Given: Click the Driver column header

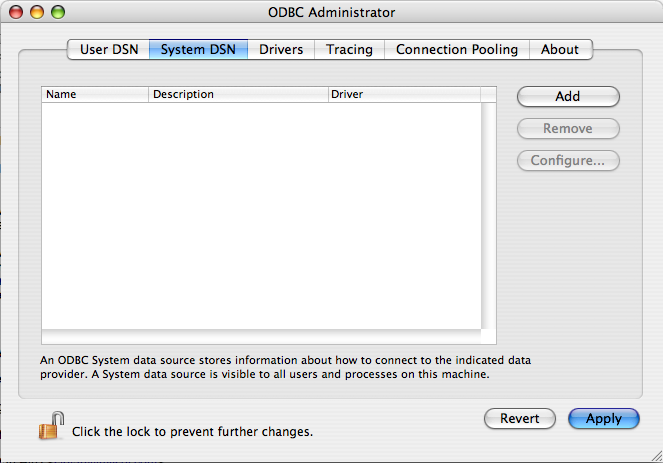Looking at the screenshot, I should (404, 95).
